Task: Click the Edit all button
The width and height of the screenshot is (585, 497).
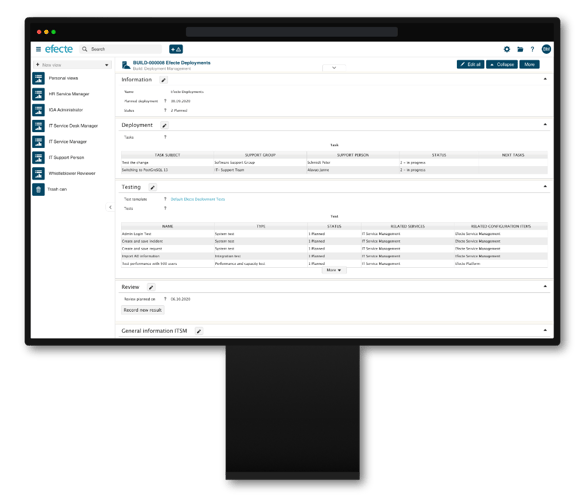Action: 470,65
